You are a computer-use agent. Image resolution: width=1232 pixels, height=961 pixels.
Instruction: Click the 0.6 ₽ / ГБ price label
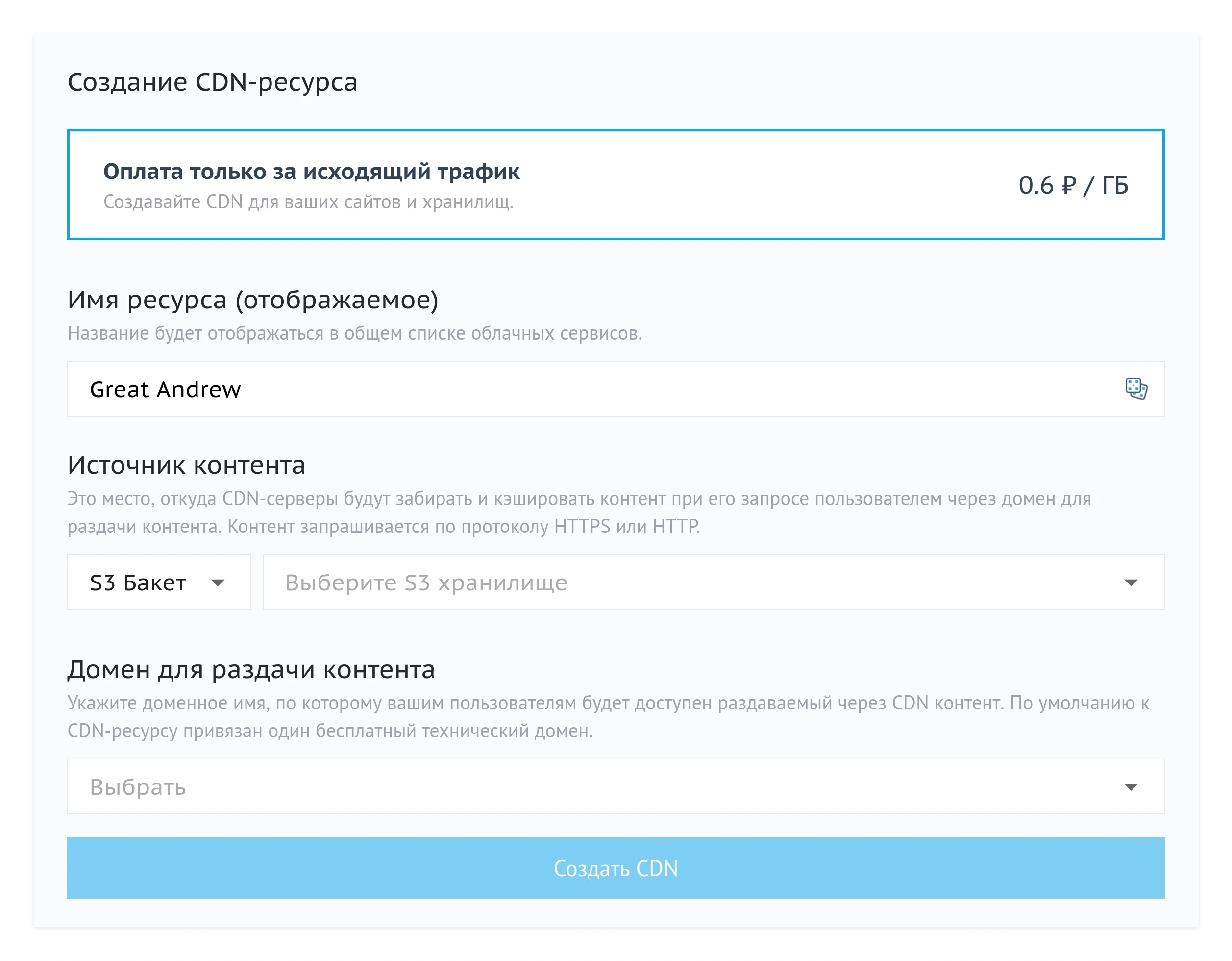pyautogui.click(x=1073, y=184)
